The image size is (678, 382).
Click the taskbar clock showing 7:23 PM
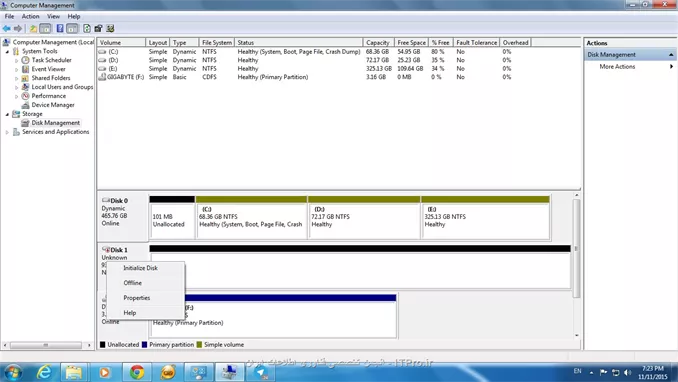coord(652,372)
